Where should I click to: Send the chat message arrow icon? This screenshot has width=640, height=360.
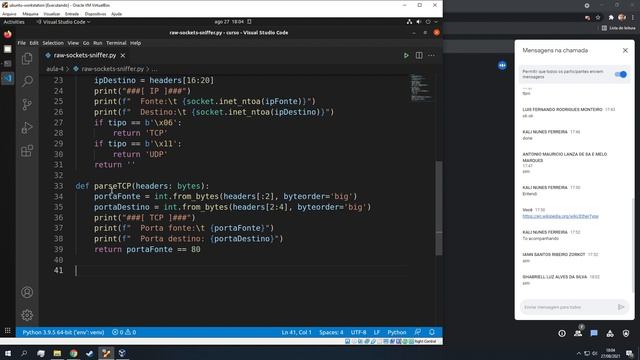pyautogui.click(x=621, y=307)
